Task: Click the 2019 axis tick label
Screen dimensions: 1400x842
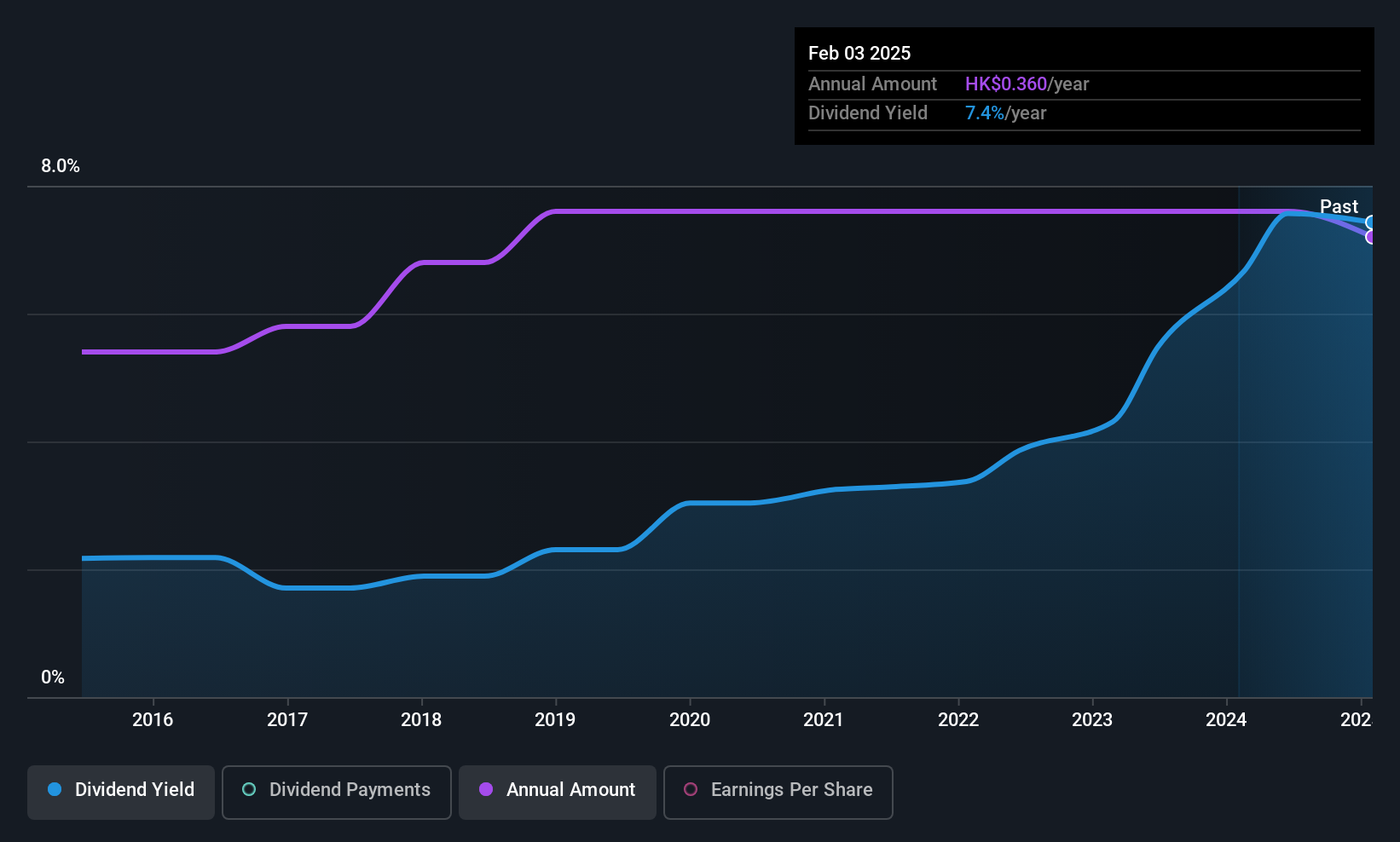Action: point(555,720)
